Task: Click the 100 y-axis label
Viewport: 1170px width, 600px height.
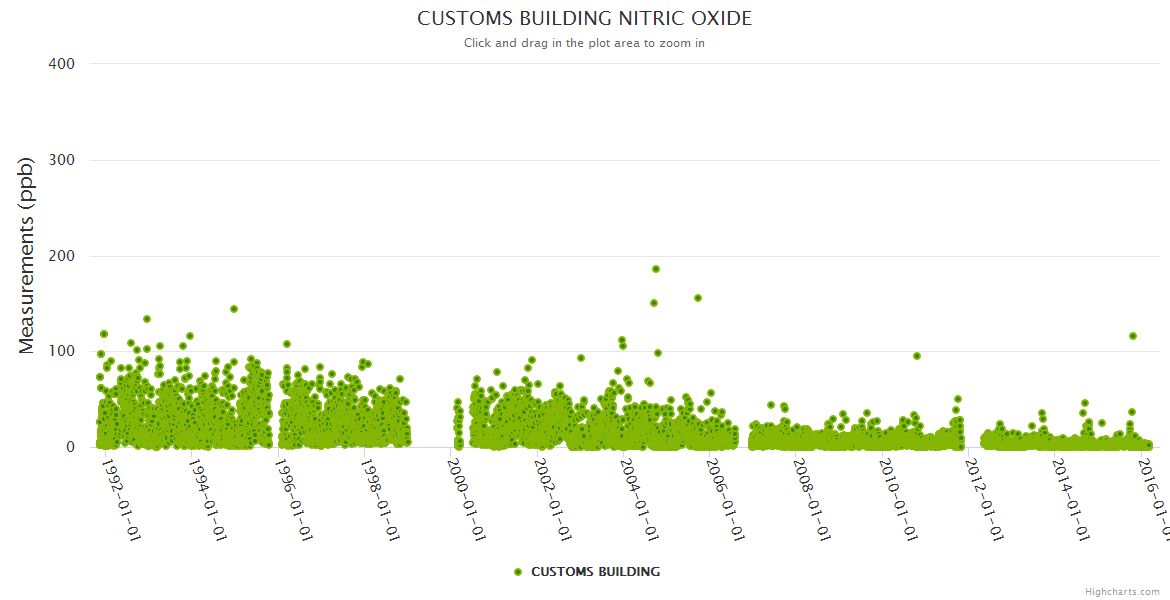Action: click(x=61, y=352)
